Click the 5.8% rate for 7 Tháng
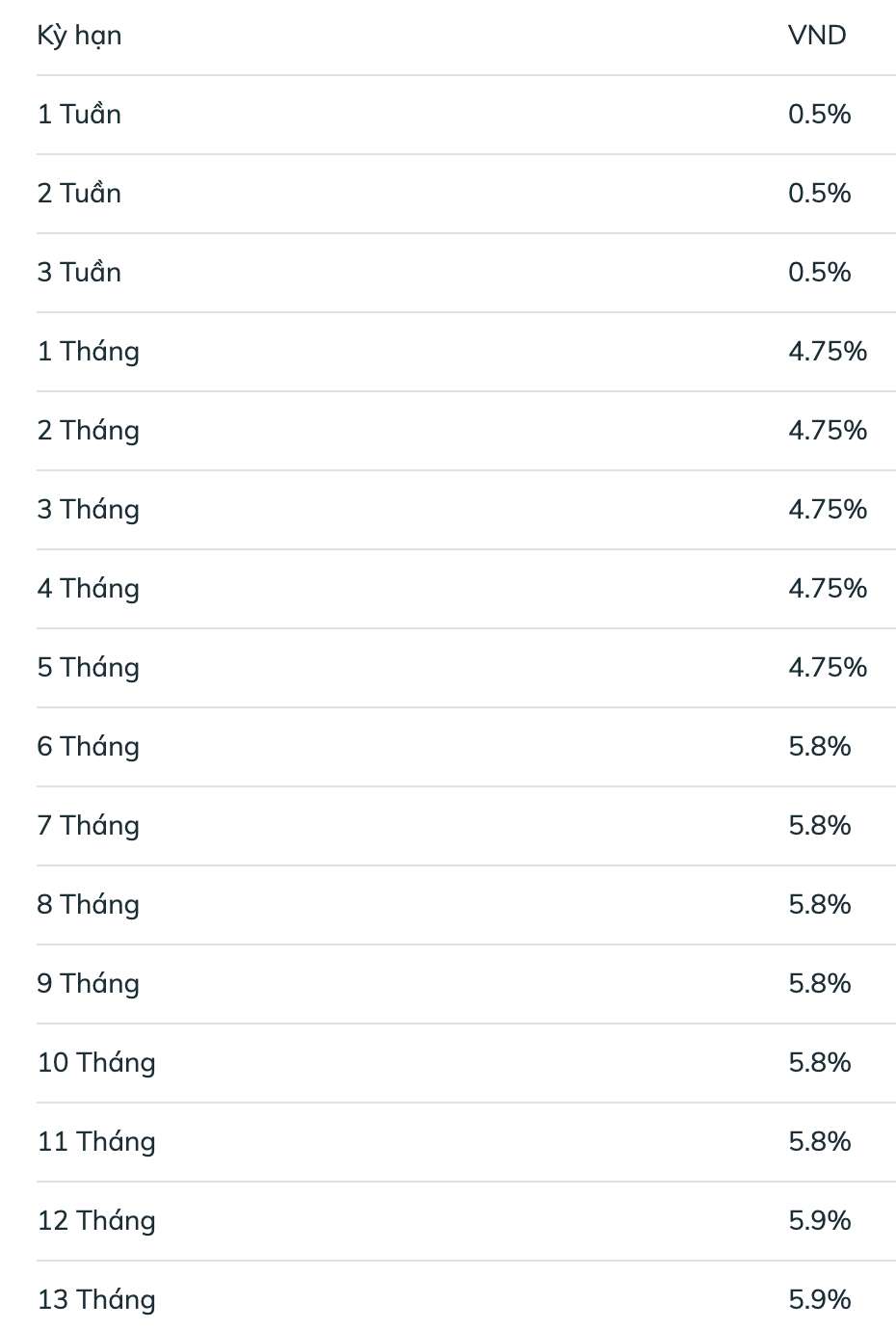The image size is (896, 1330). [x=819, y=826]
